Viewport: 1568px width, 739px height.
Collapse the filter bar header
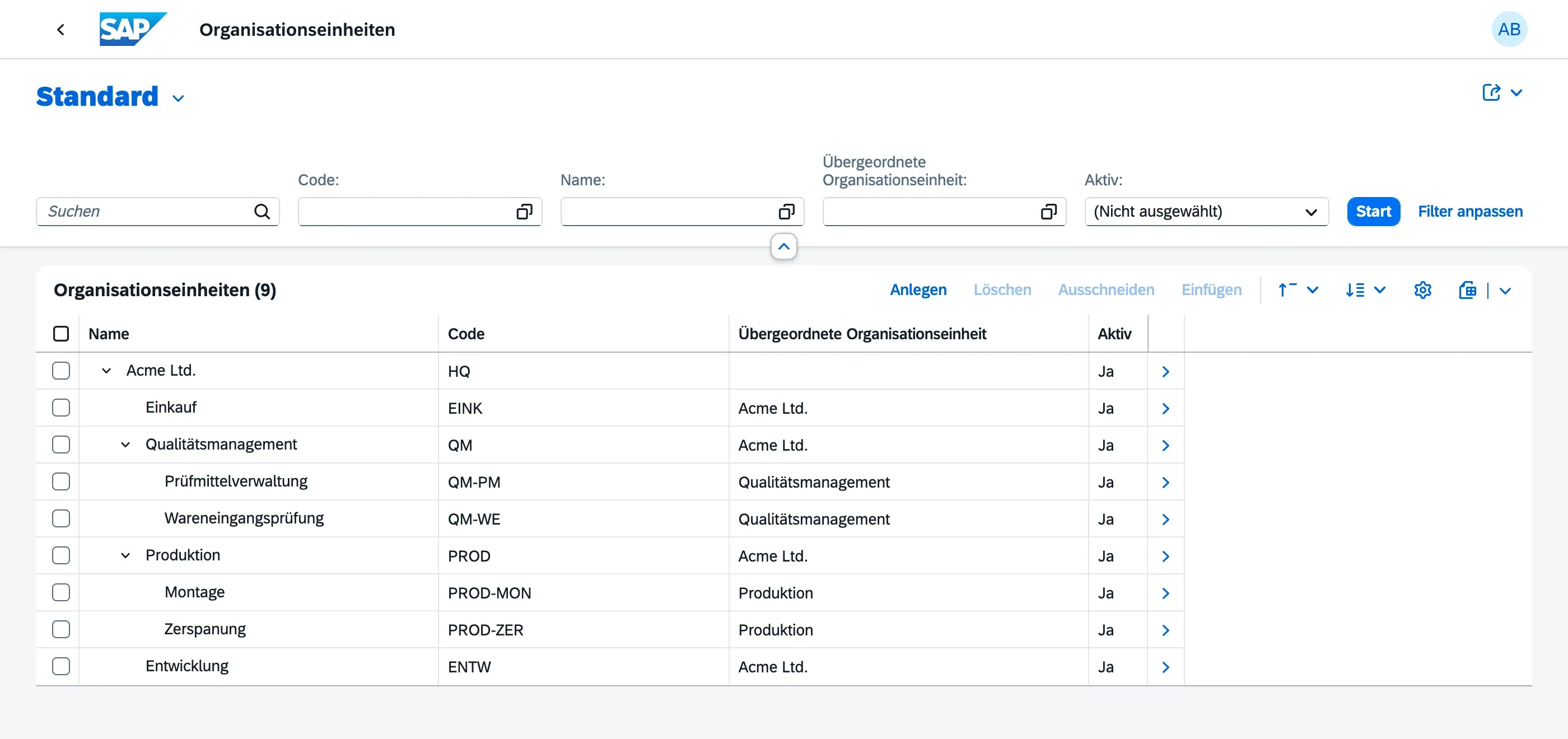pyautogui.click(x=784, y=246)
